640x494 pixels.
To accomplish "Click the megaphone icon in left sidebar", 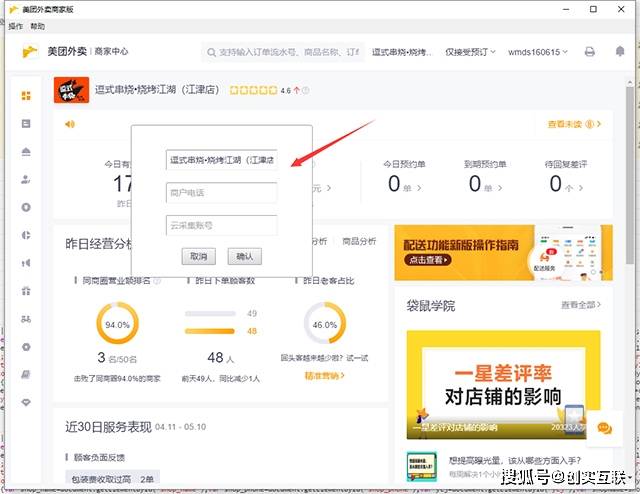I will click(26, 263).
